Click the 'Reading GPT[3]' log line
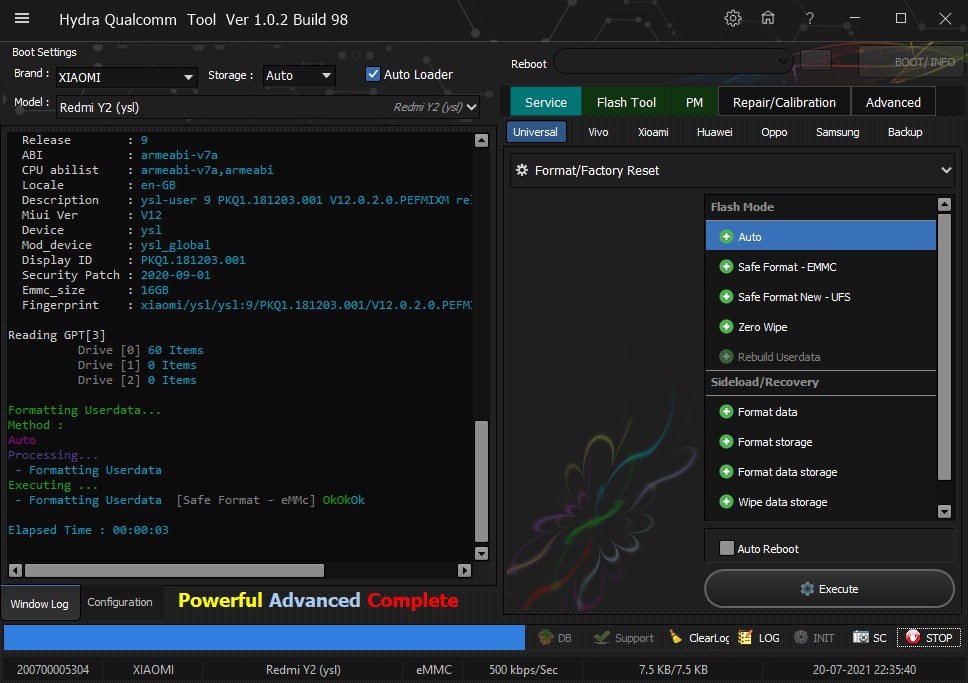 [57, 335]
